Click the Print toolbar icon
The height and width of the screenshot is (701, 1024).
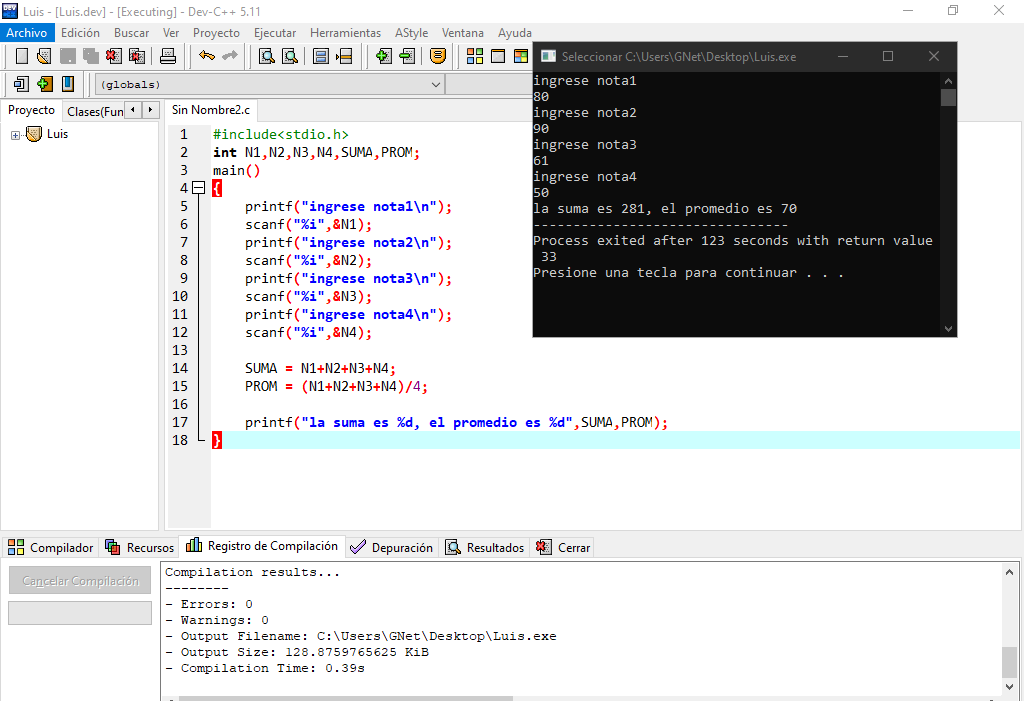tap(168, 56)
